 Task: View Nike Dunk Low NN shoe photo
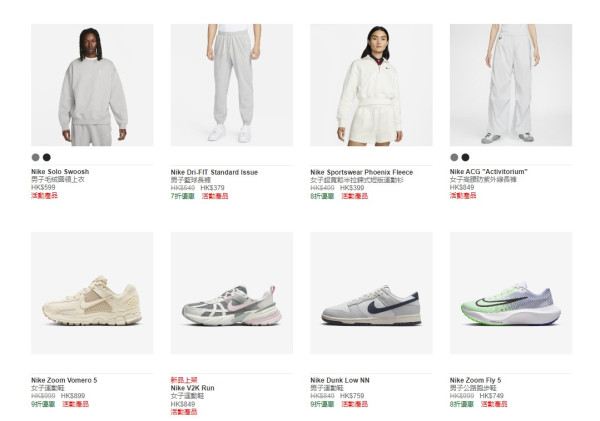coord(371,294)
